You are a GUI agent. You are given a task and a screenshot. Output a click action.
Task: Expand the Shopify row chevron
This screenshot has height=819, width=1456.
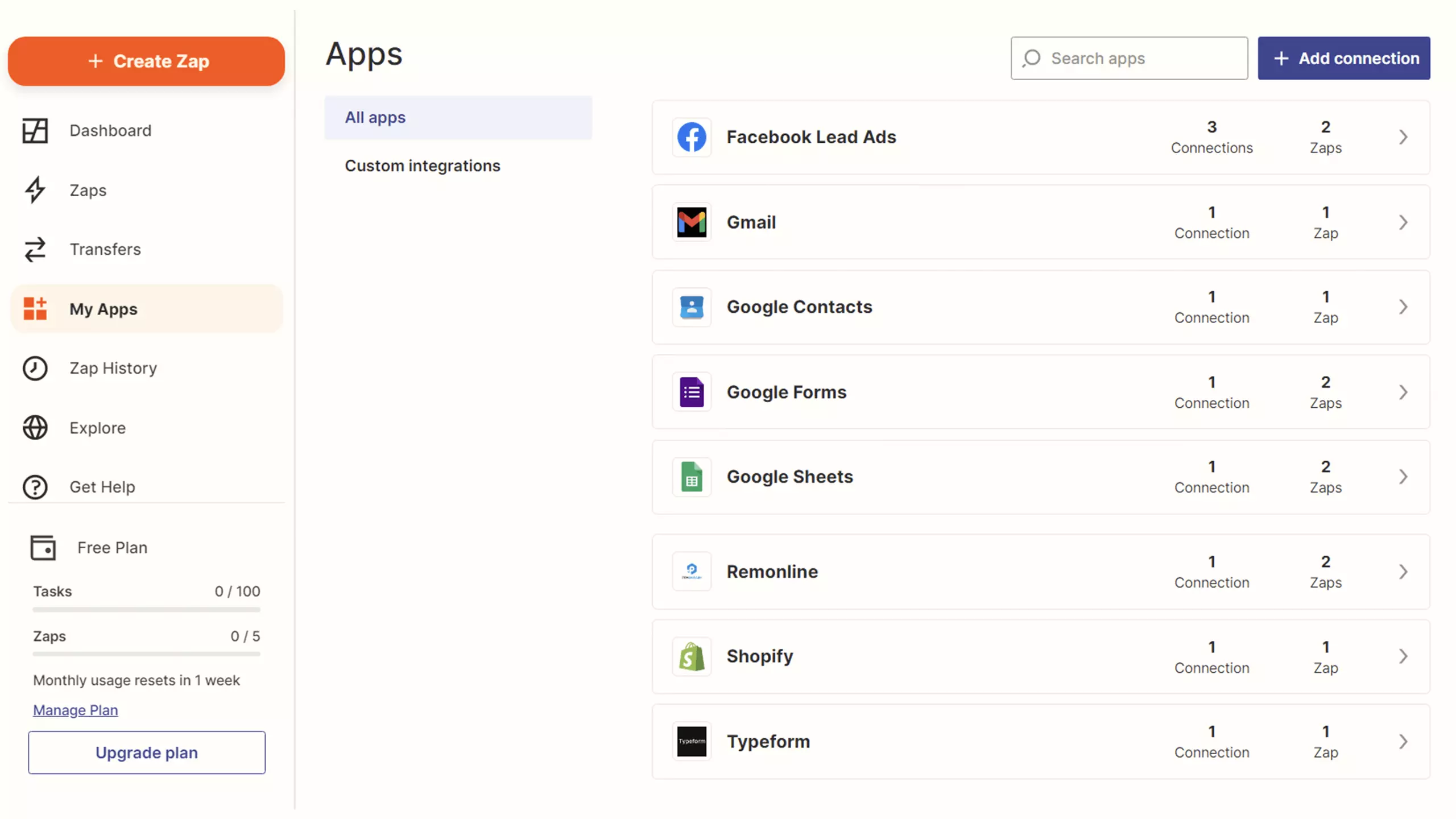[x=1403, y=656]
